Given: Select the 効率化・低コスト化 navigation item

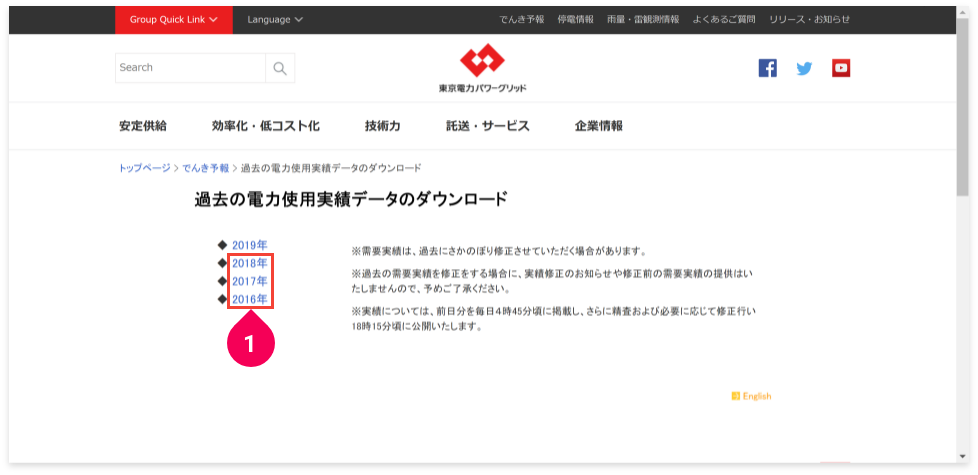Looking at the screenshot, I should (x=266, y=126).
